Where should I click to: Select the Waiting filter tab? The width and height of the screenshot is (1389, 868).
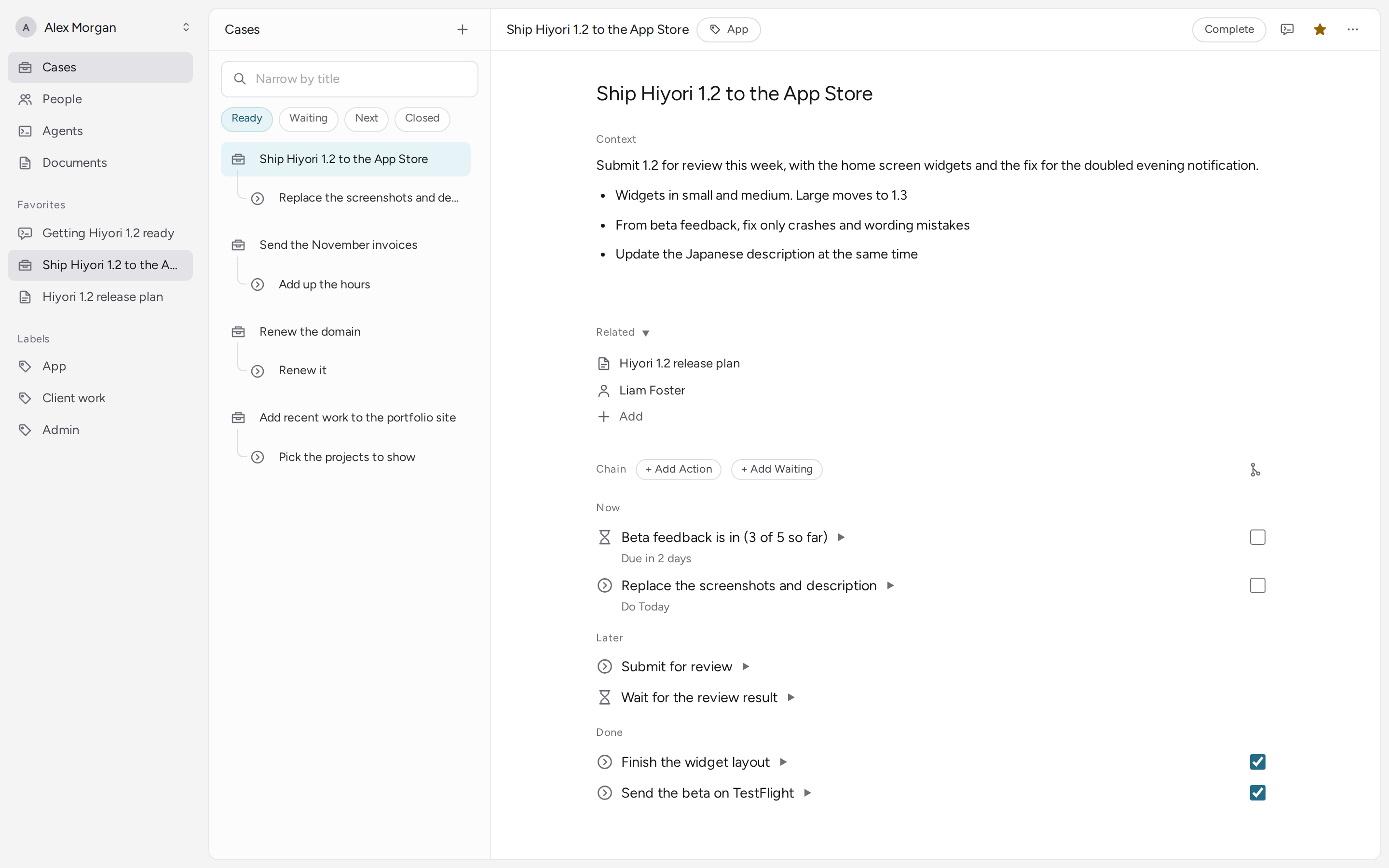click(308, 119)
